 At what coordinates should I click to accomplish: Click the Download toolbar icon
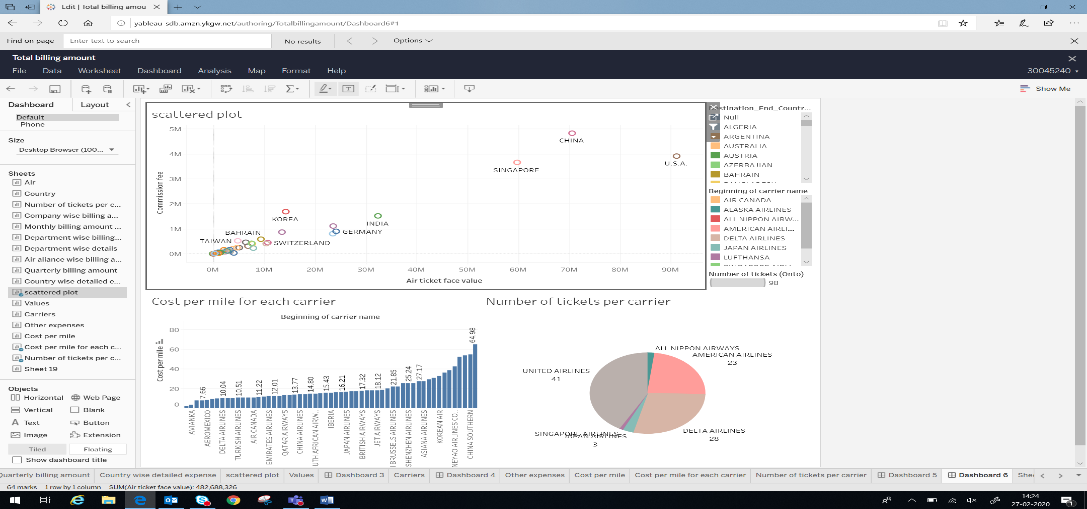point(469,89)
